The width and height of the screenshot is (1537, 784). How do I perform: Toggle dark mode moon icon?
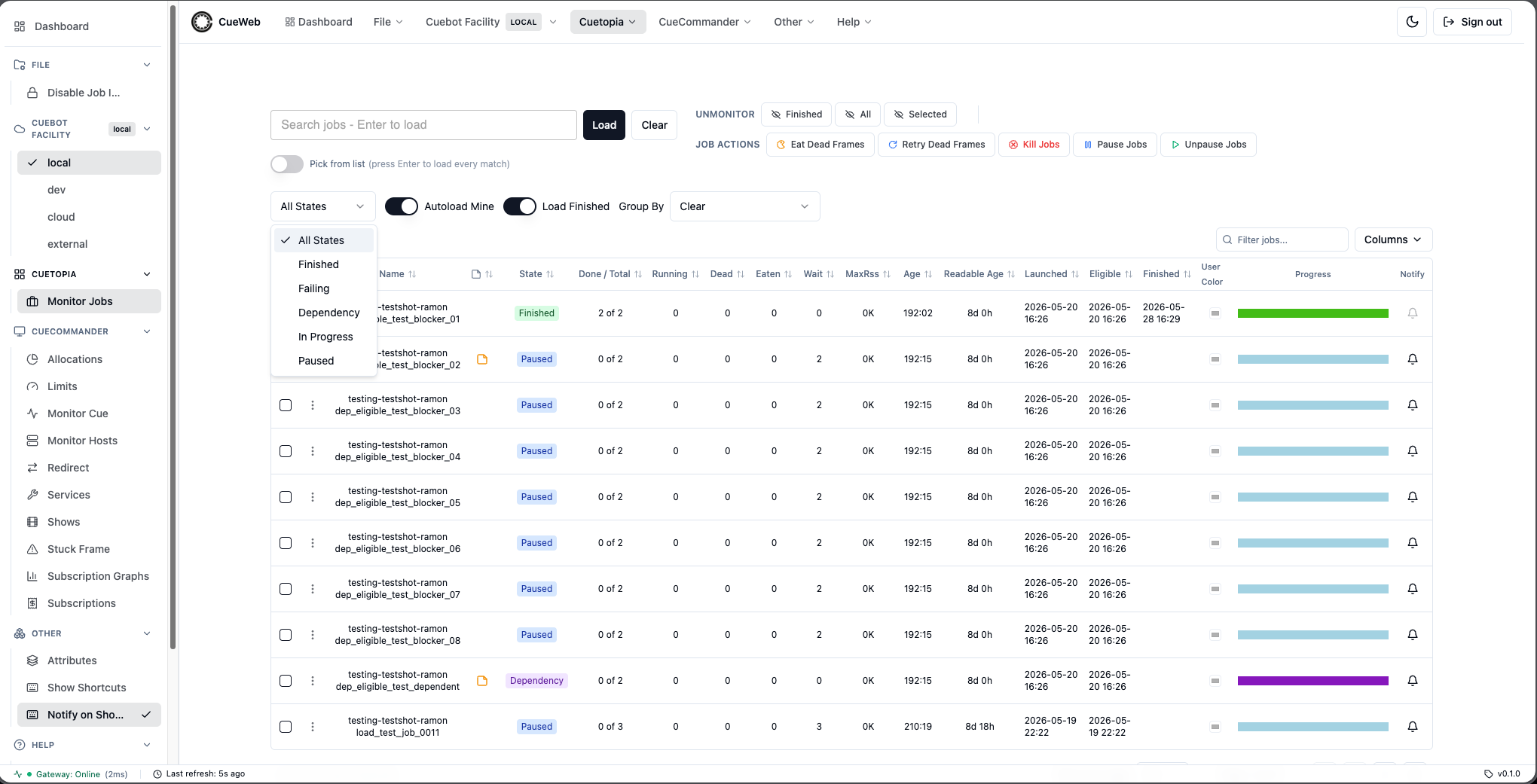(1412, 22)
